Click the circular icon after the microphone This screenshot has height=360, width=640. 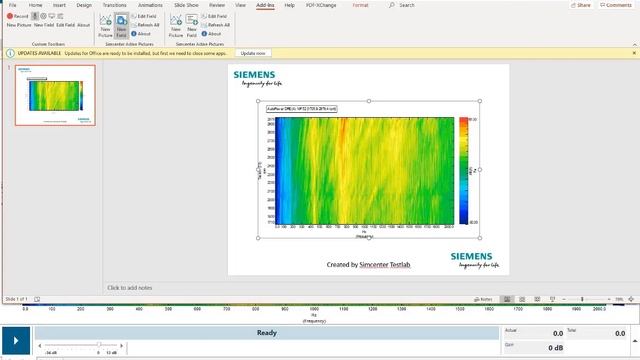coord(43,16)
